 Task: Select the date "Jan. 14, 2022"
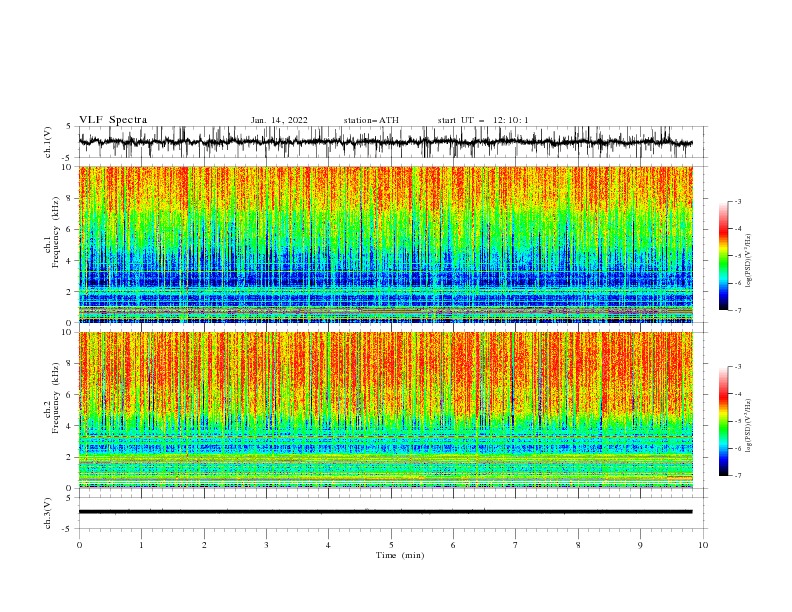pos(279,120)
